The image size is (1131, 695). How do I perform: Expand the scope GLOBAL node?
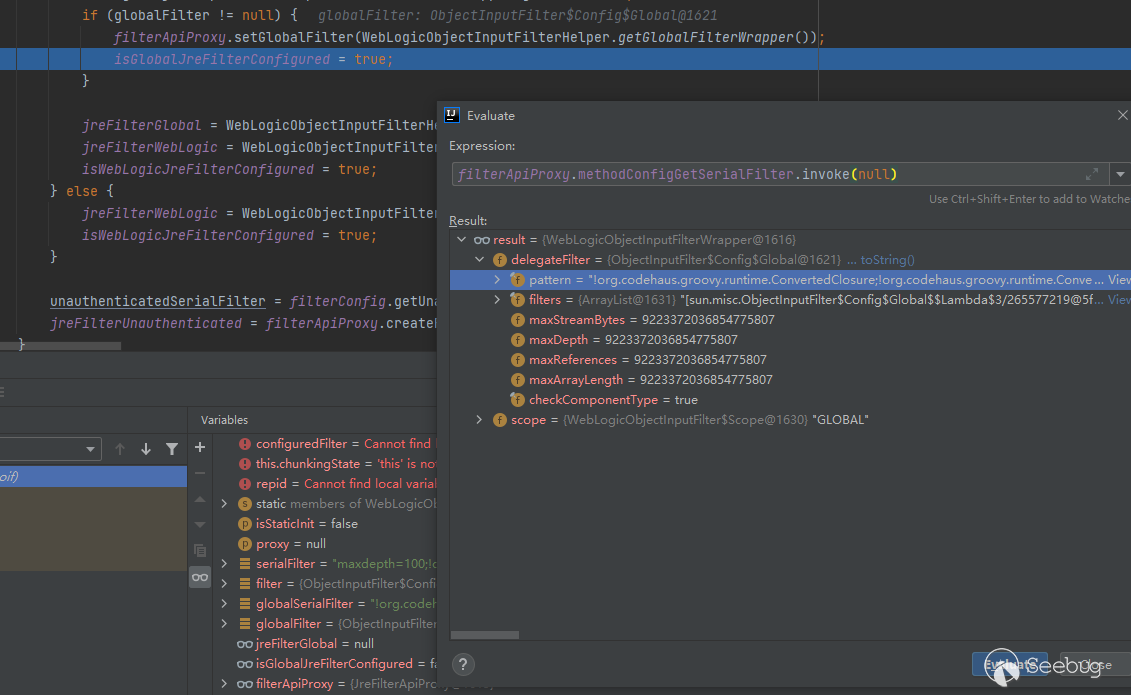[x=479, y=420]
